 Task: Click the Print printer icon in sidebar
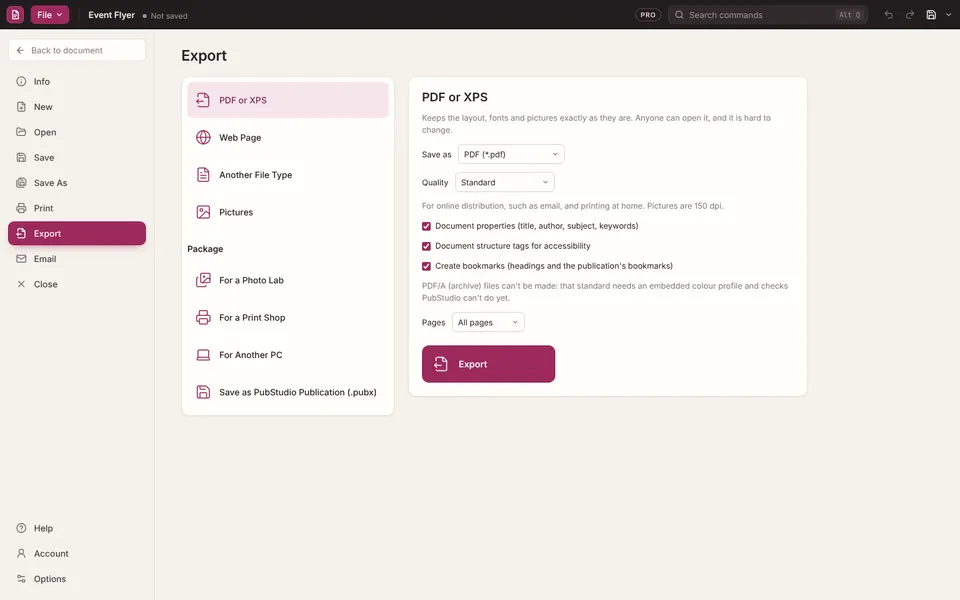(21, 208)
